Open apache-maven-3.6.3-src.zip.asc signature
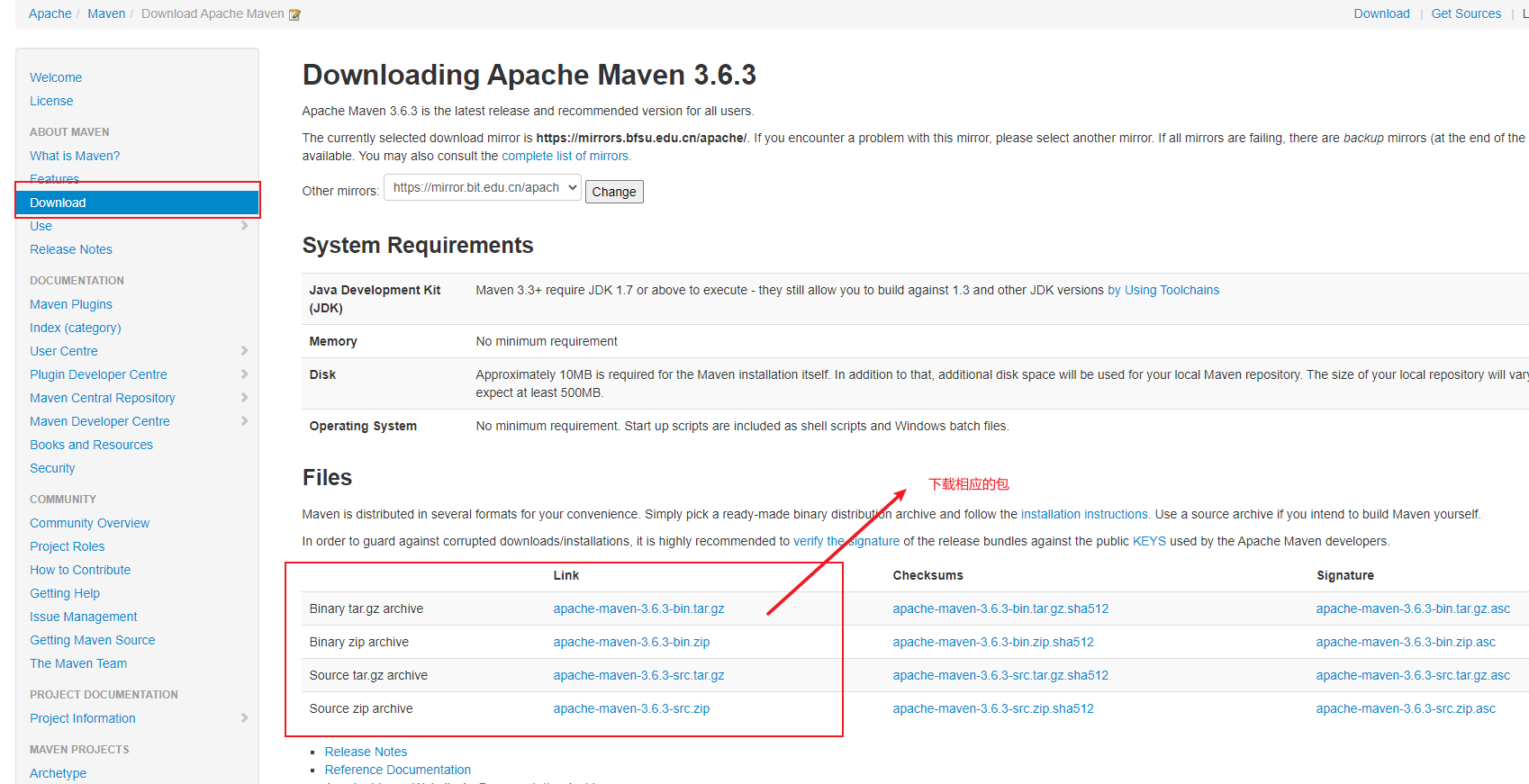Screen dimensions: 1529x784 [1406, 708]
